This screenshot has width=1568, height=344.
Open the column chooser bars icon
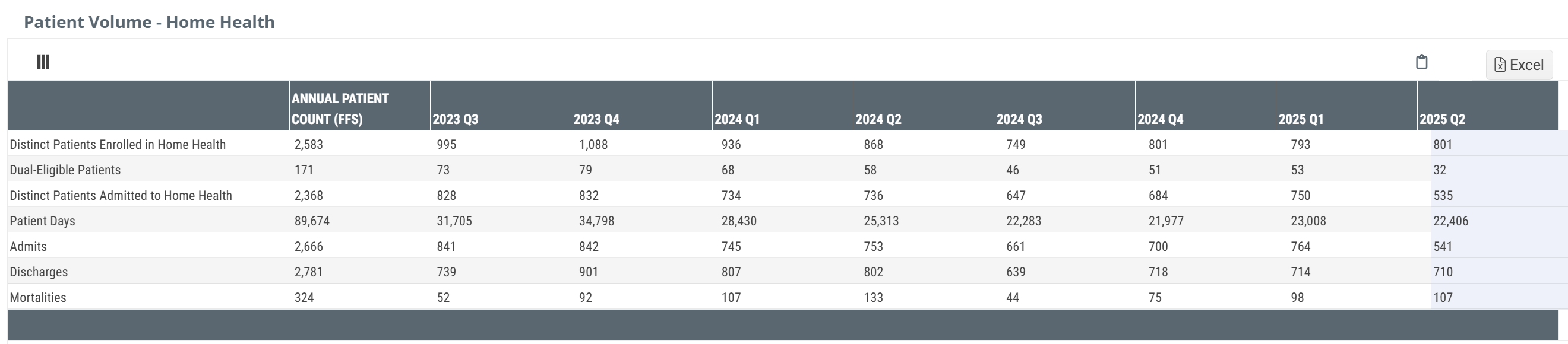tap(43, 61)
